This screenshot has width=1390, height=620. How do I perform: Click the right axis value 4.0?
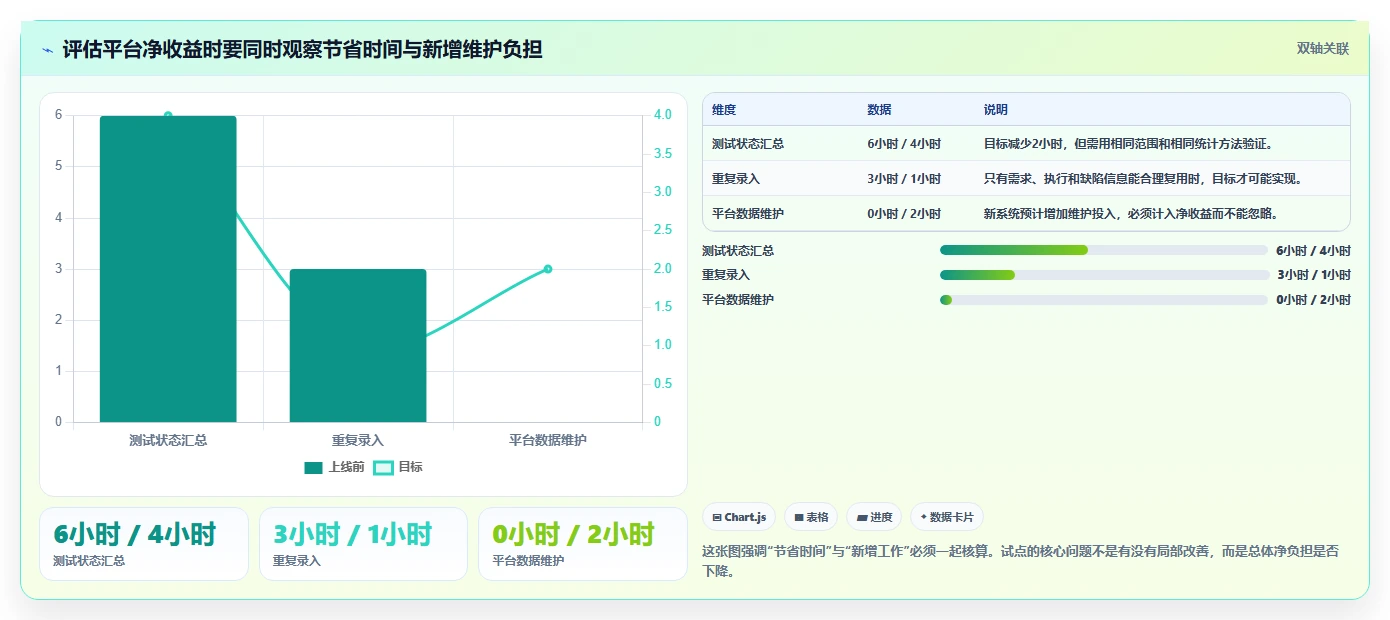point(663,115)
